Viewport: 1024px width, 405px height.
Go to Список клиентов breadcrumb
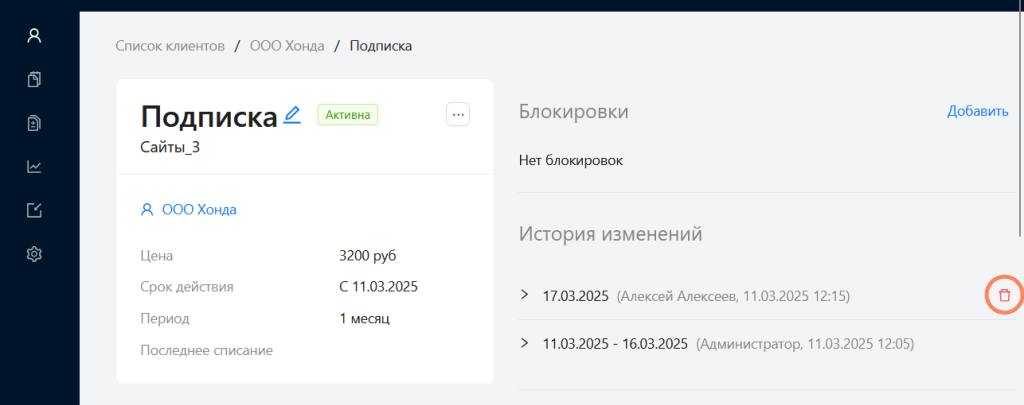click(170, 46)
